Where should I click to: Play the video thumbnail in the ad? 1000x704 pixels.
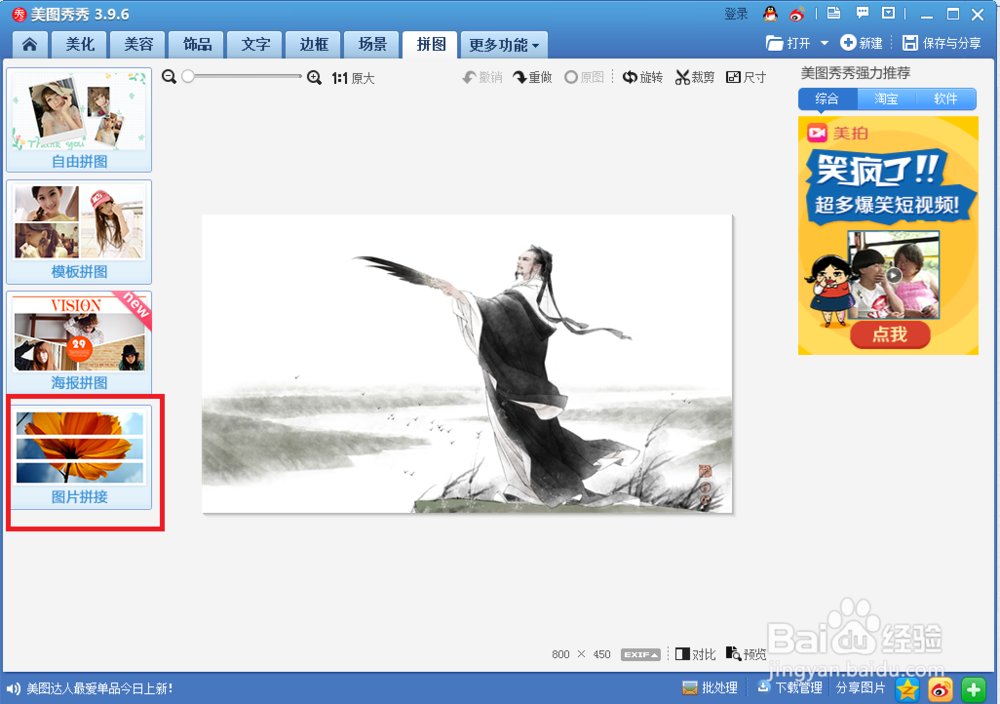(x=893, y=275)
